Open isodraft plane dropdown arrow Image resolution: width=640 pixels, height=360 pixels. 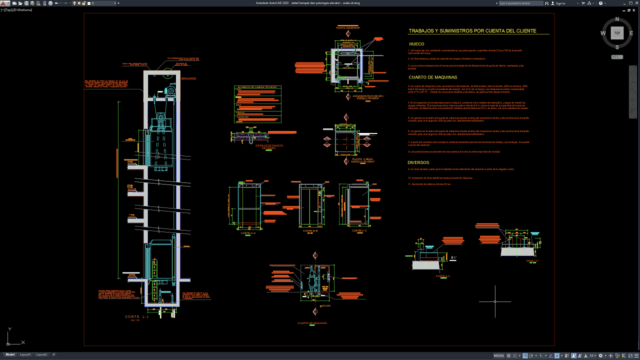tap(546, 356)
